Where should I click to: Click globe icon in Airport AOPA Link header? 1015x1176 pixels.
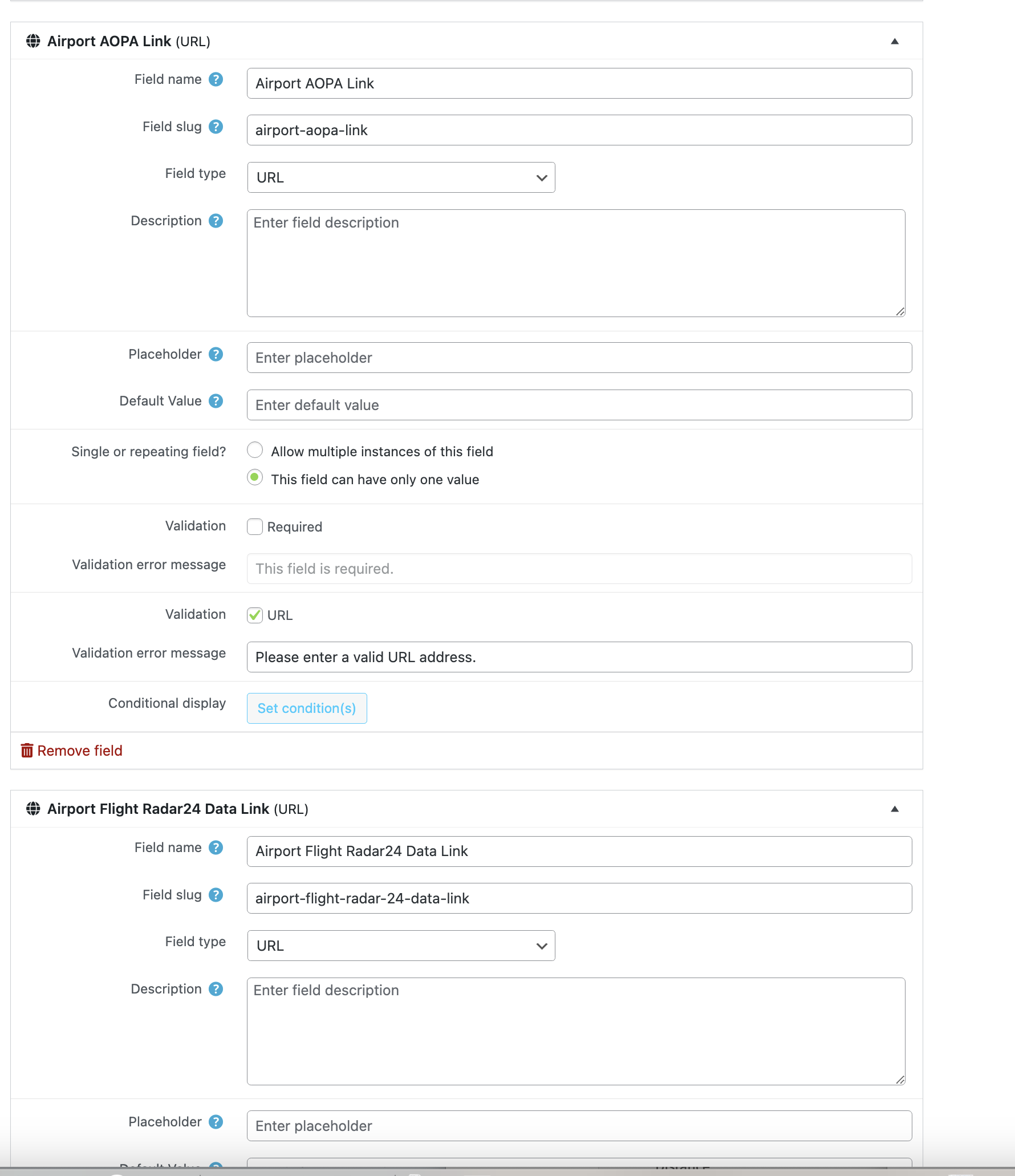(33, 41)
